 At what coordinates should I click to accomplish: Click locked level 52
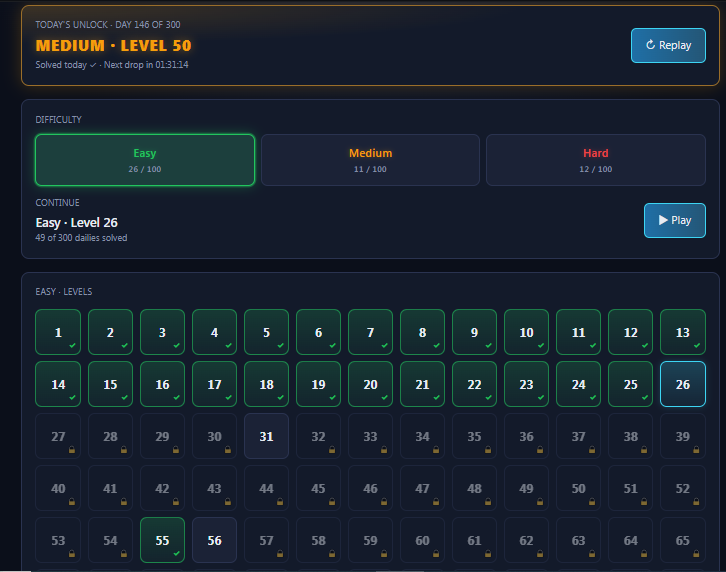click(x=682, y=488)
